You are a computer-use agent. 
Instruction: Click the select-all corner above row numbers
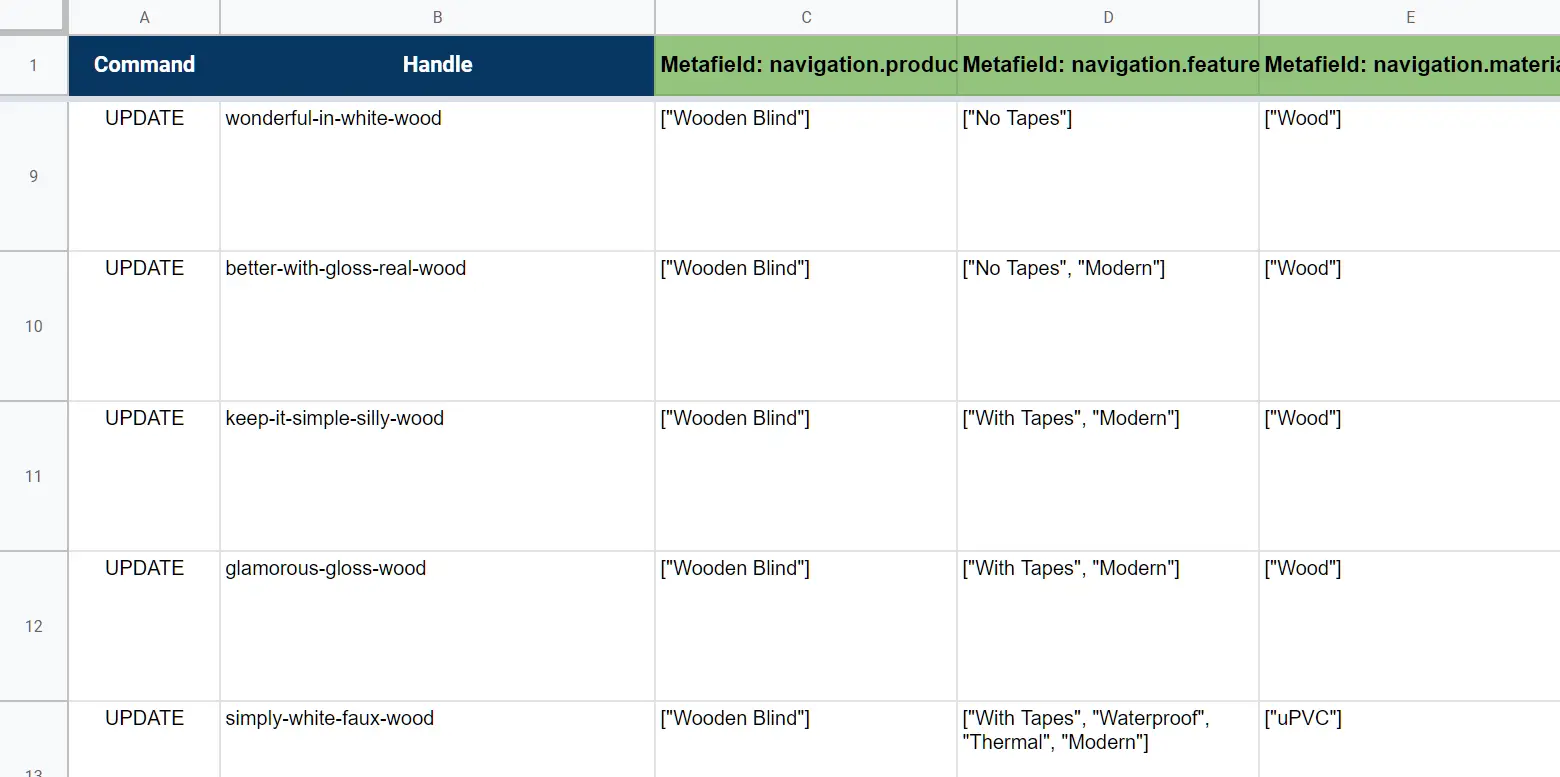click(x=33, y=17)
